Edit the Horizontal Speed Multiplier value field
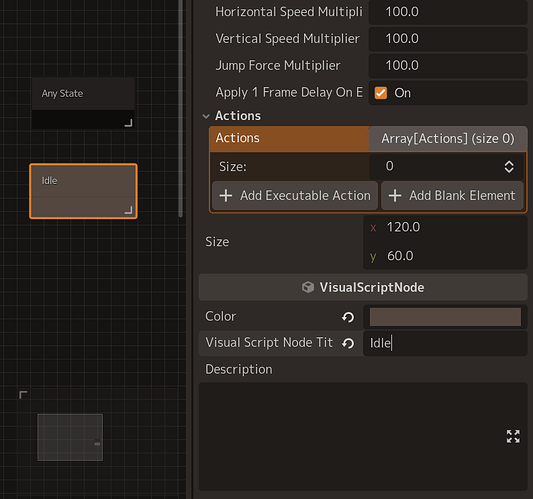This screenshot has height=499, width=533. pos(448,12)
